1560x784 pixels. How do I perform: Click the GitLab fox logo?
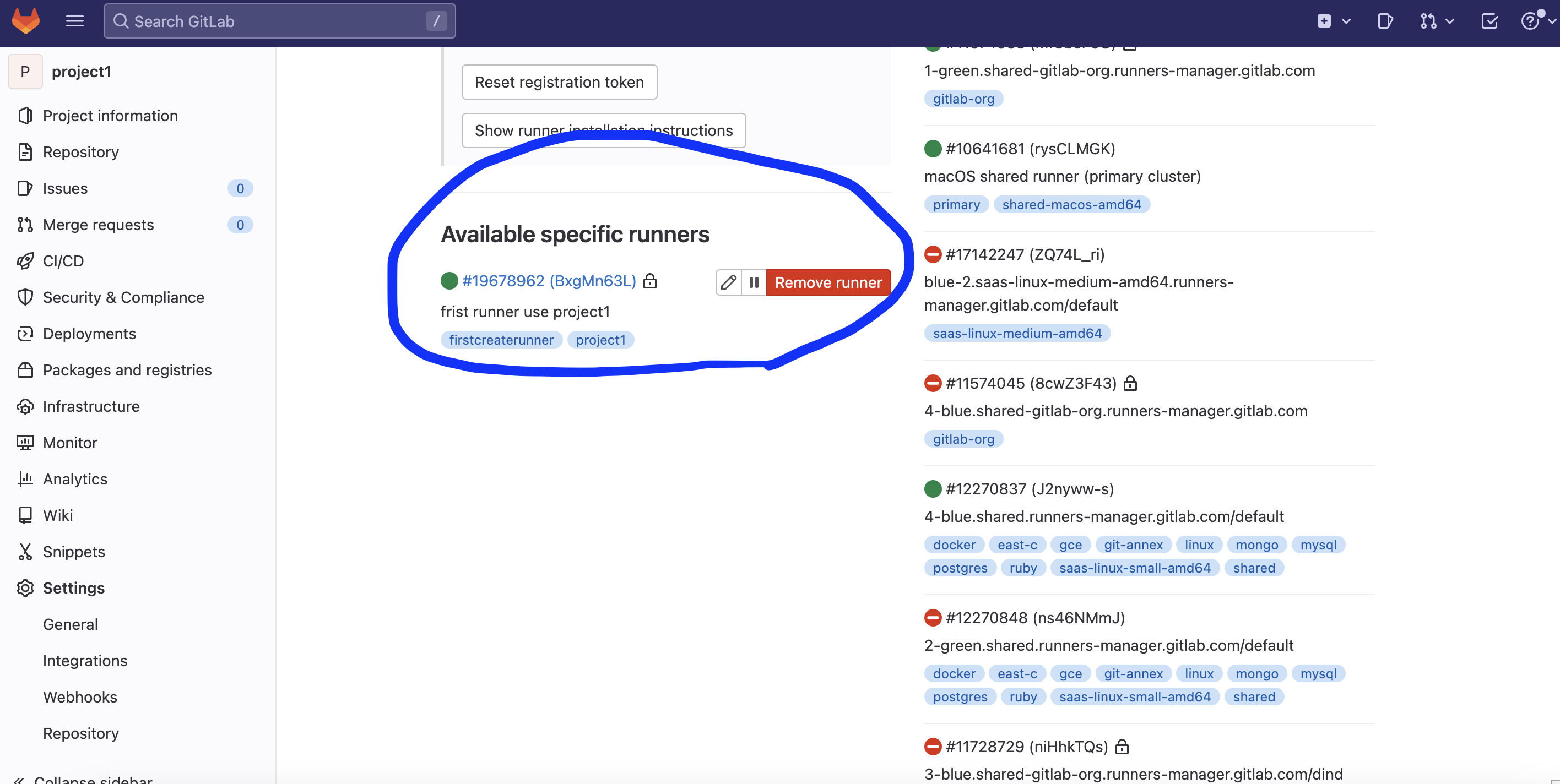(x=25, y=21)
